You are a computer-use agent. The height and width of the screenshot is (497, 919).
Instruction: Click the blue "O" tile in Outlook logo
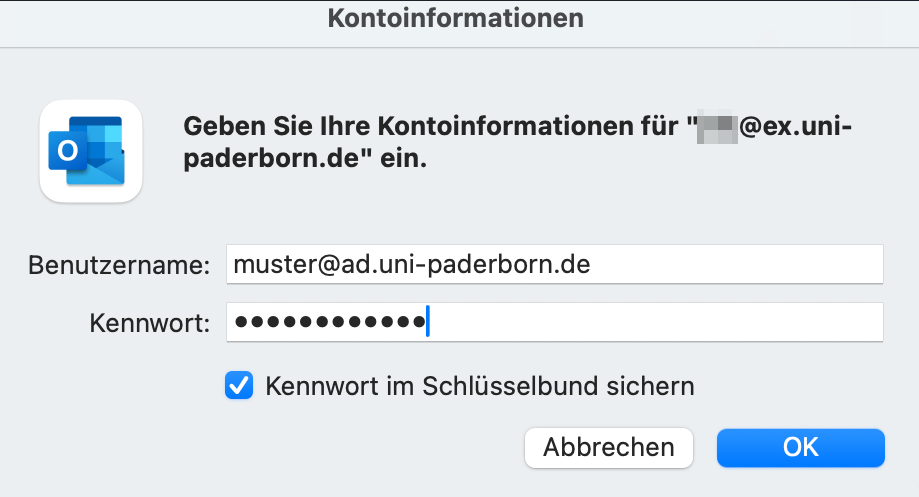70,150
